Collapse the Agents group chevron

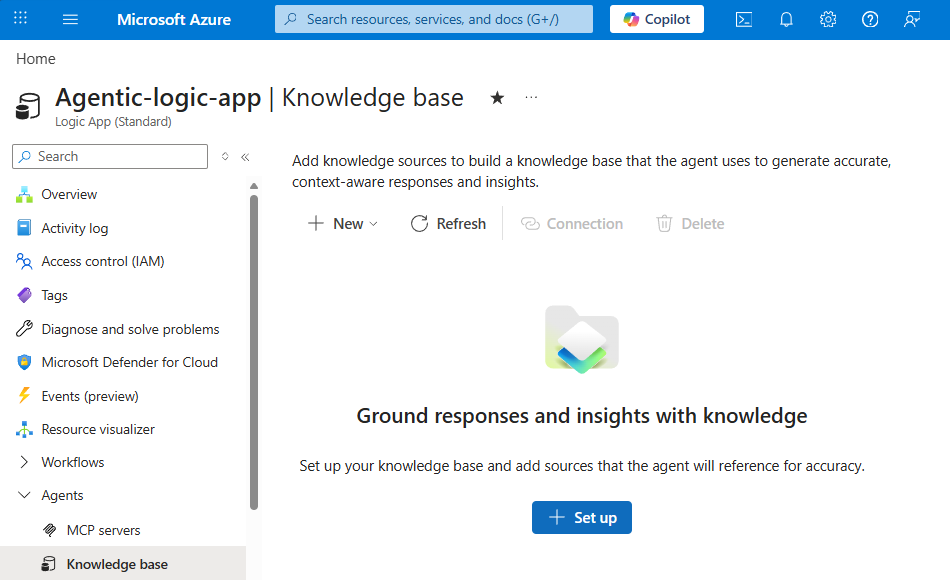[x=24, y=495]
